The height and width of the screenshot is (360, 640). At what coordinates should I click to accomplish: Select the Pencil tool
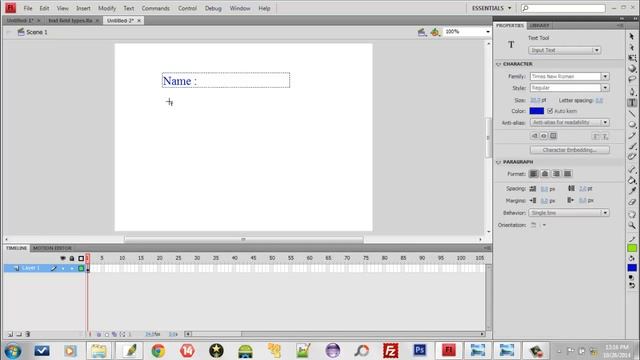click(632, 136)
